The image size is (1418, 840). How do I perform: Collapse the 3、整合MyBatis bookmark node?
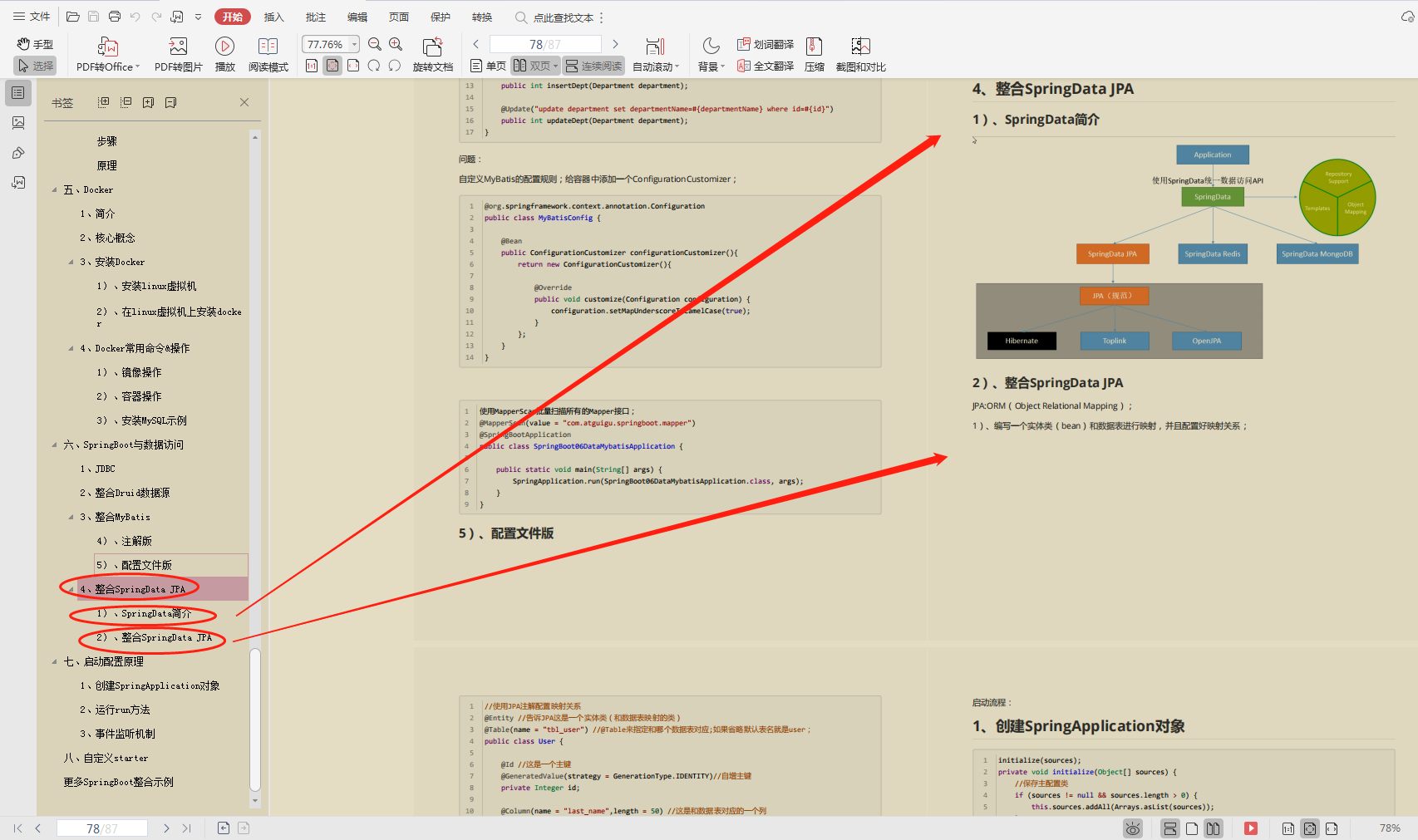pos(71,517)
